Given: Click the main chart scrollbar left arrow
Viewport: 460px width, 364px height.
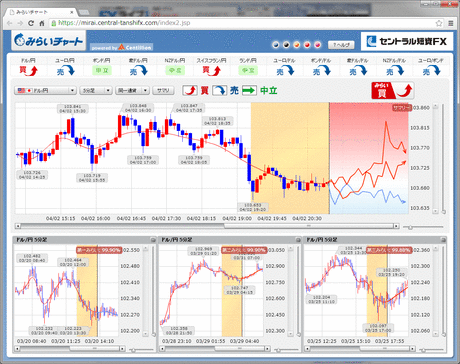Looking at the screenshot, I should (18, 226).
